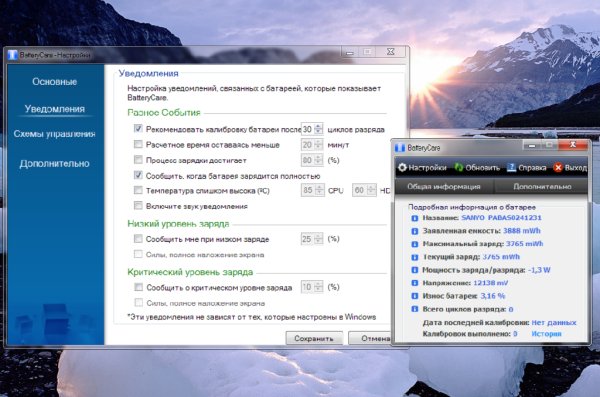Select Уведомления in settings sidebar
Screen dimensions: 600x397
[55, 109]
